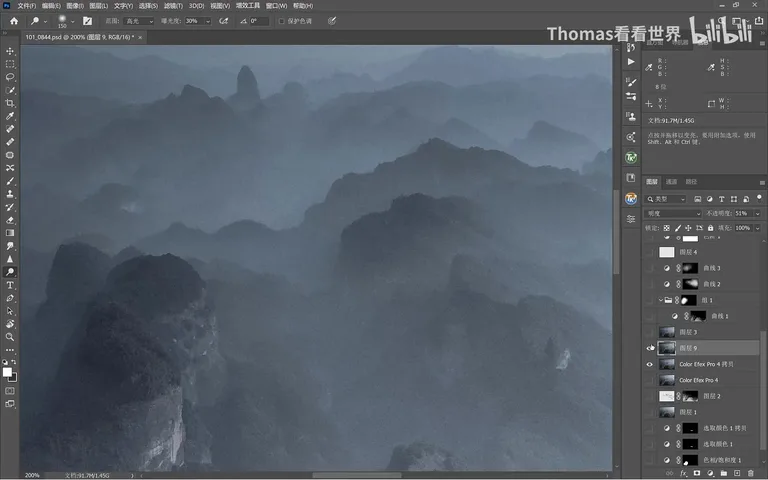Viewport: 768px width, 480px height.
Task: Show the 图层 3 layer visibility
Action: [x=649, y=332]
